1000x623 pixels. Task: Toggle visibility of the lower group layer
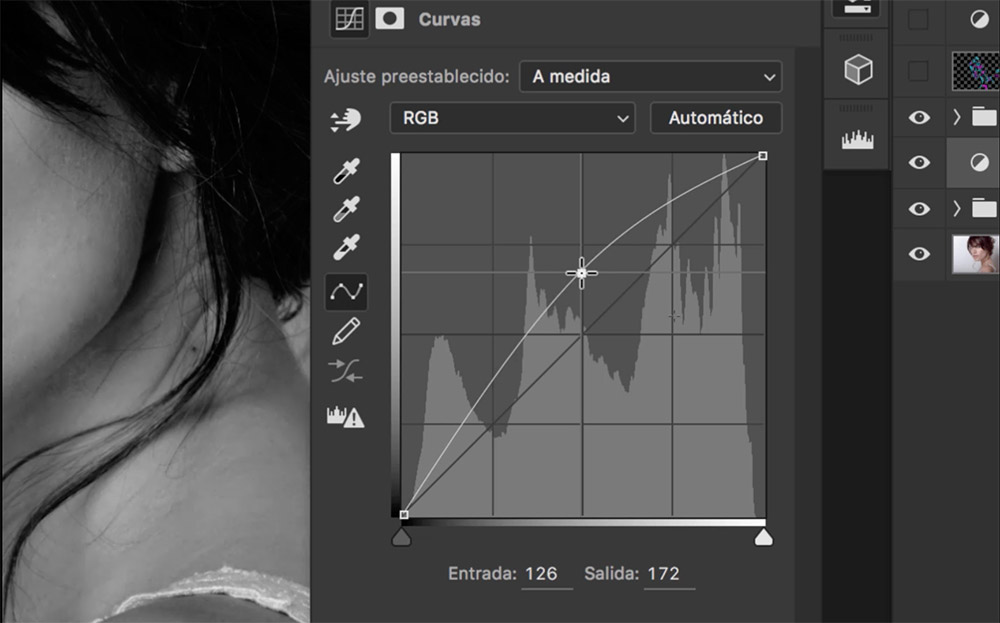919,209
